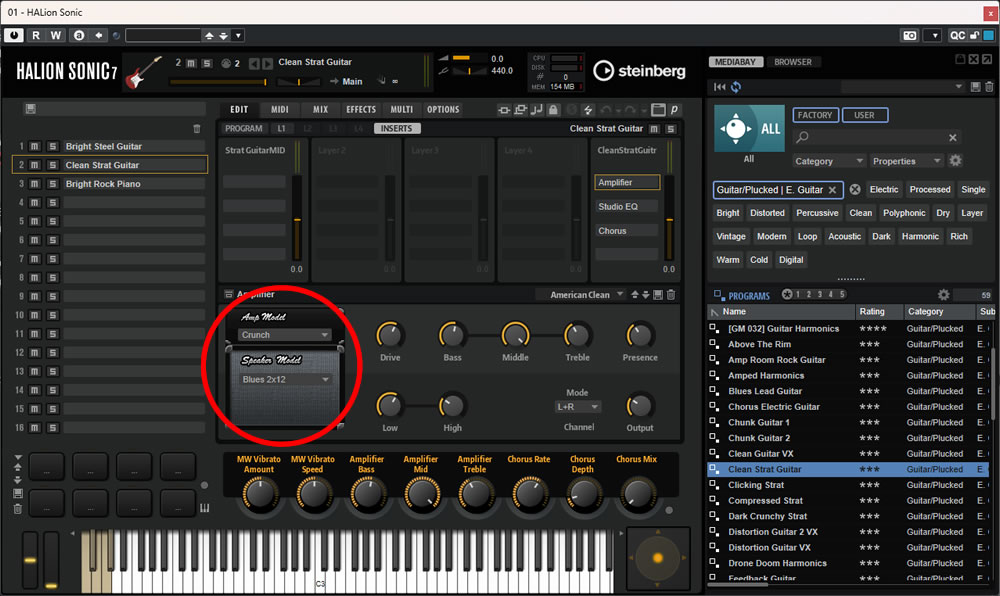
Task: Switch to the MIDI tab
Action: [x=280, y=110]
